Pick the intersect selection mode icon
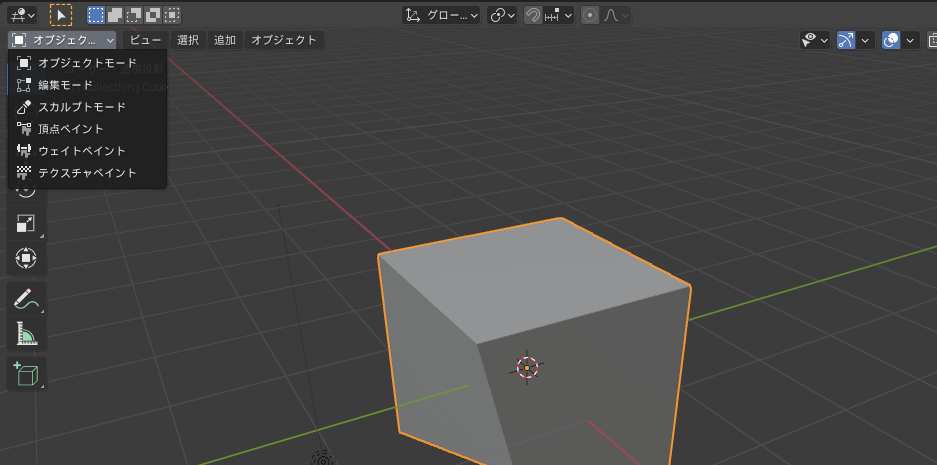937x465 pixels. click(x=172, y=15)
